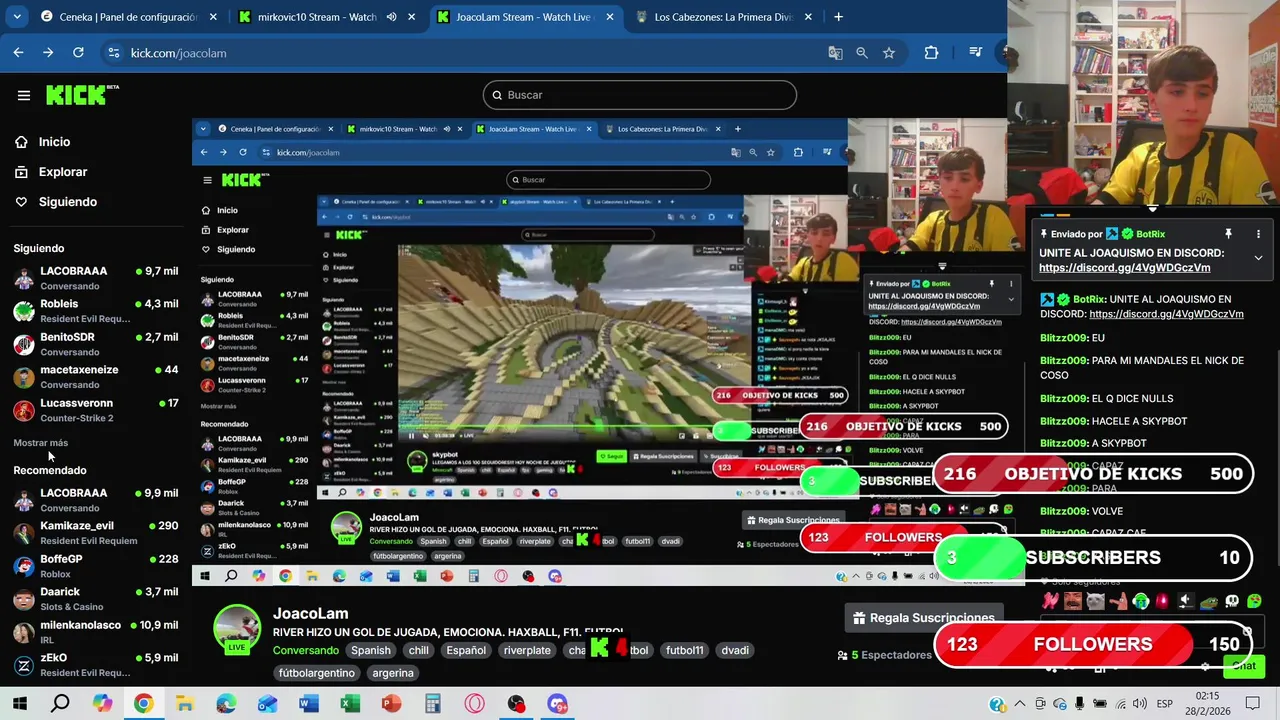Click the green Chat send button
Screen dimensions: 1280x720
tap(1243, 666)
